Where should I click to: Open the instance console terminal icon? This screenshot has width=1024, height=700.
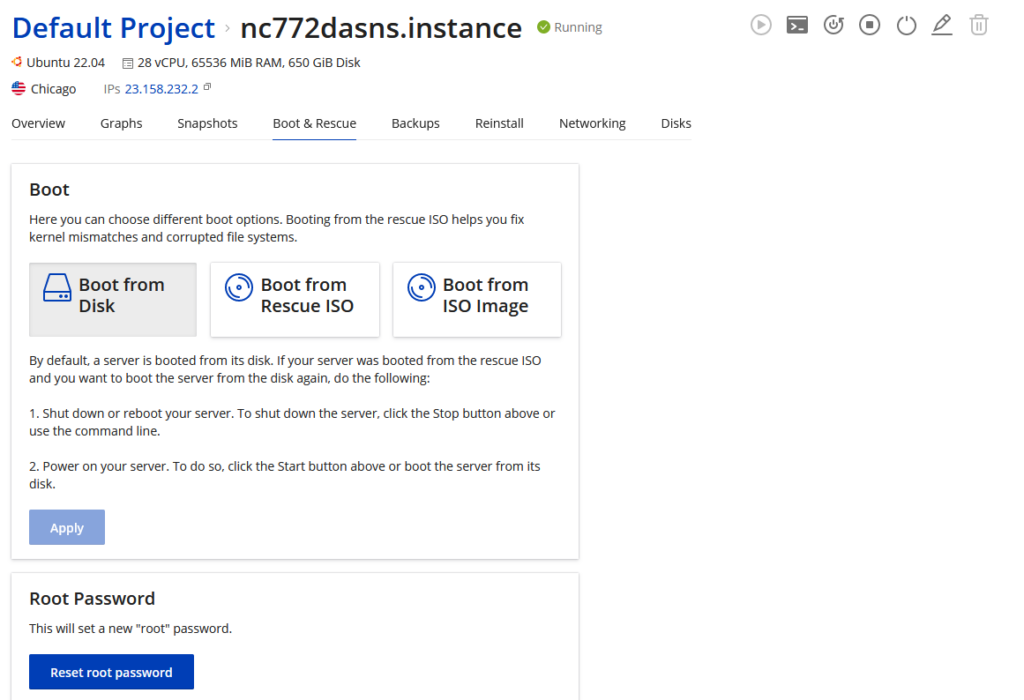coord(797,25)
